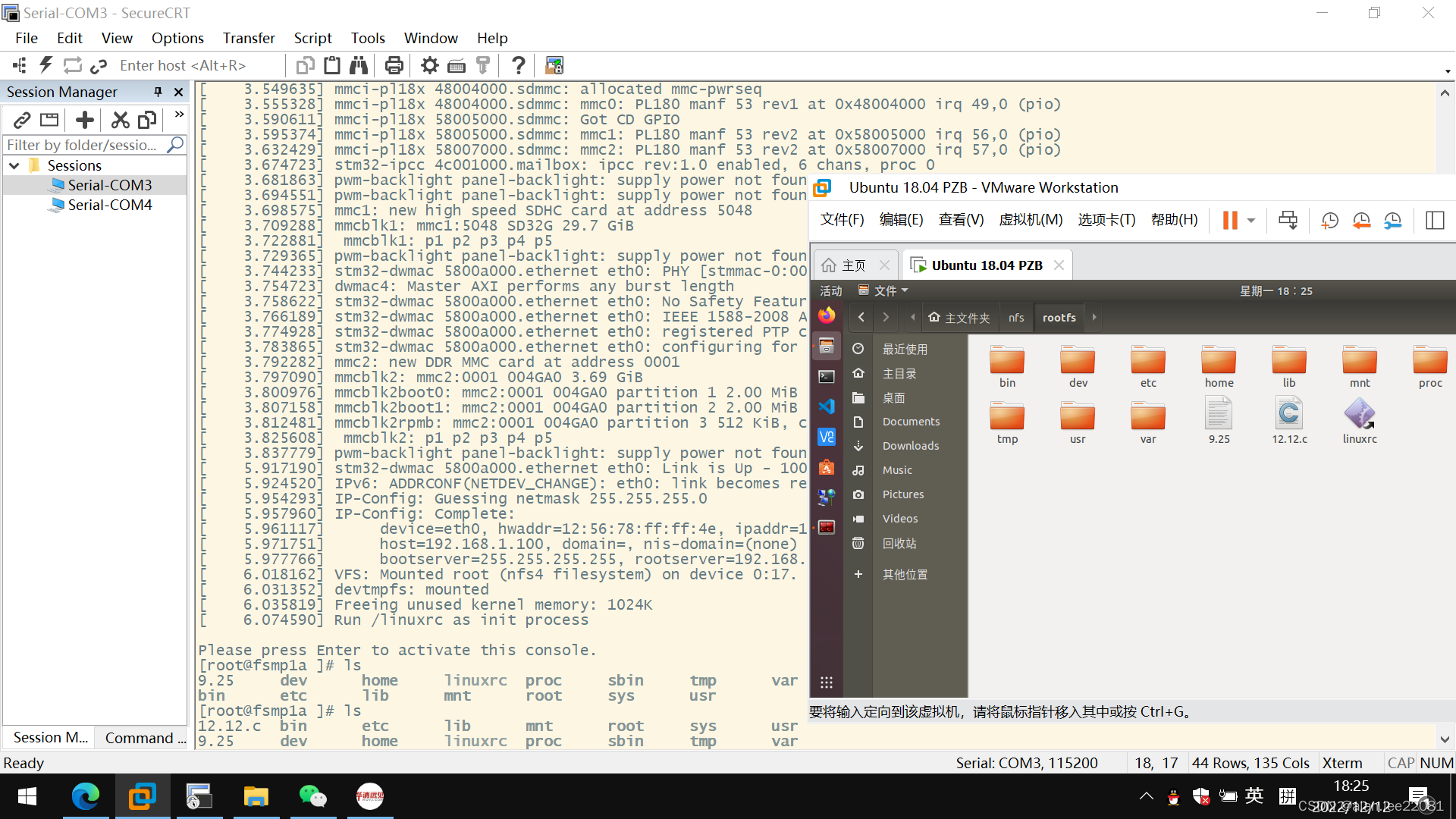Click the session filter input field
This screenshot has height=819, width=1456.
click(83, 145)
